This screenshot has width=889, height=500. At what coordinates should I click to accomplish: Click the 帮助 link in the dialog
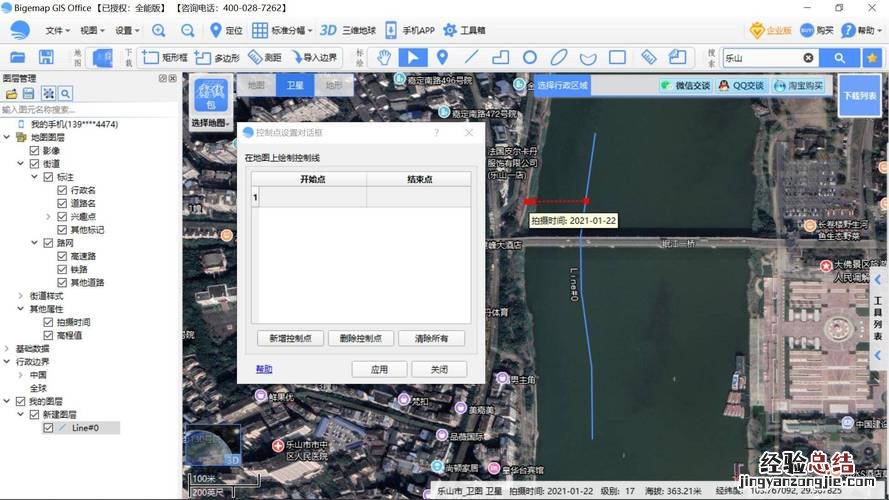(263, 369)
